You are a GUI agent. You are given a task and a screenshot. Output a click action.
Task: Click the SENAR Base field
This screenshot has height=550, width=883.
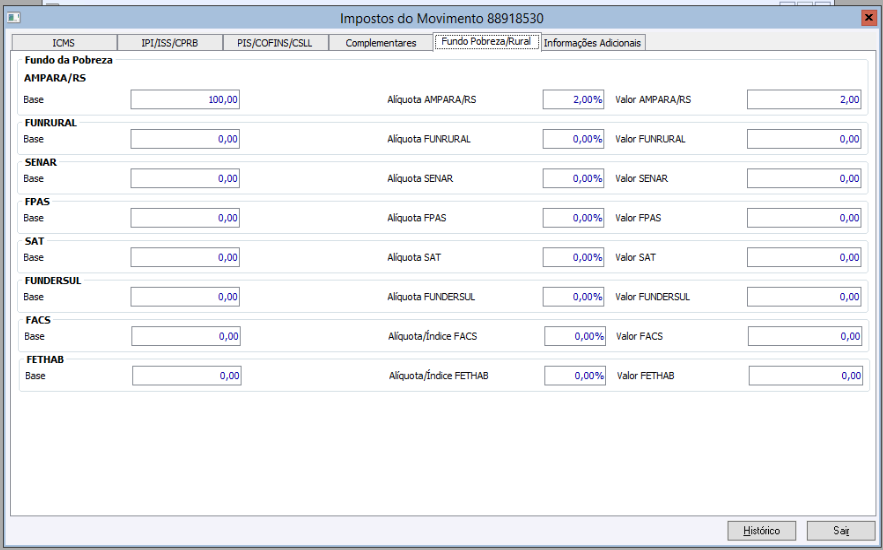pos(185,178)
